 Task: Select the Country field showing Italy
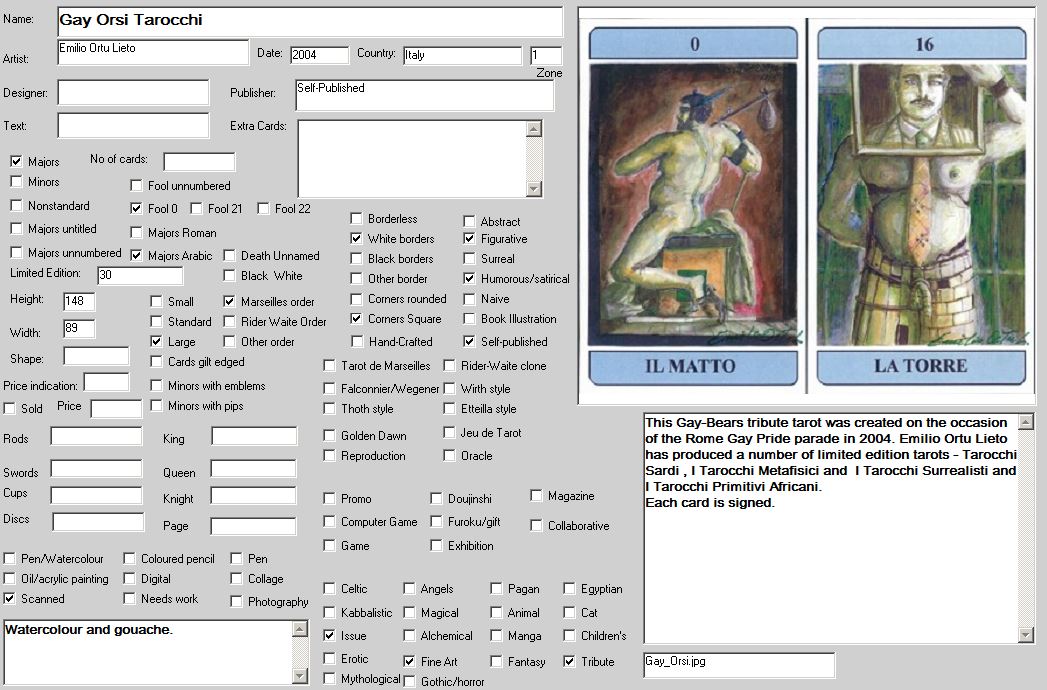pyautogui.click(x=462, y=55)
